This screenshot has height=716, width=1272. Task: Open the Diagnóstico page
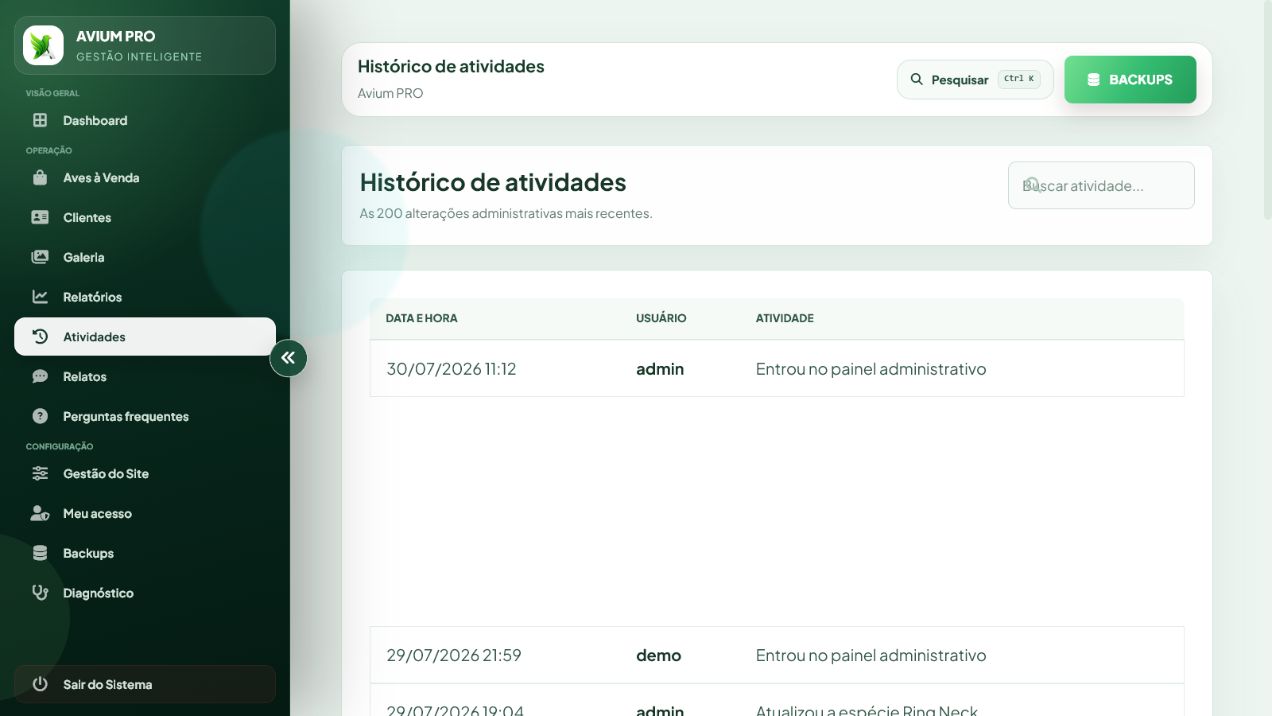pyautogui.click(x=145, y=593)
